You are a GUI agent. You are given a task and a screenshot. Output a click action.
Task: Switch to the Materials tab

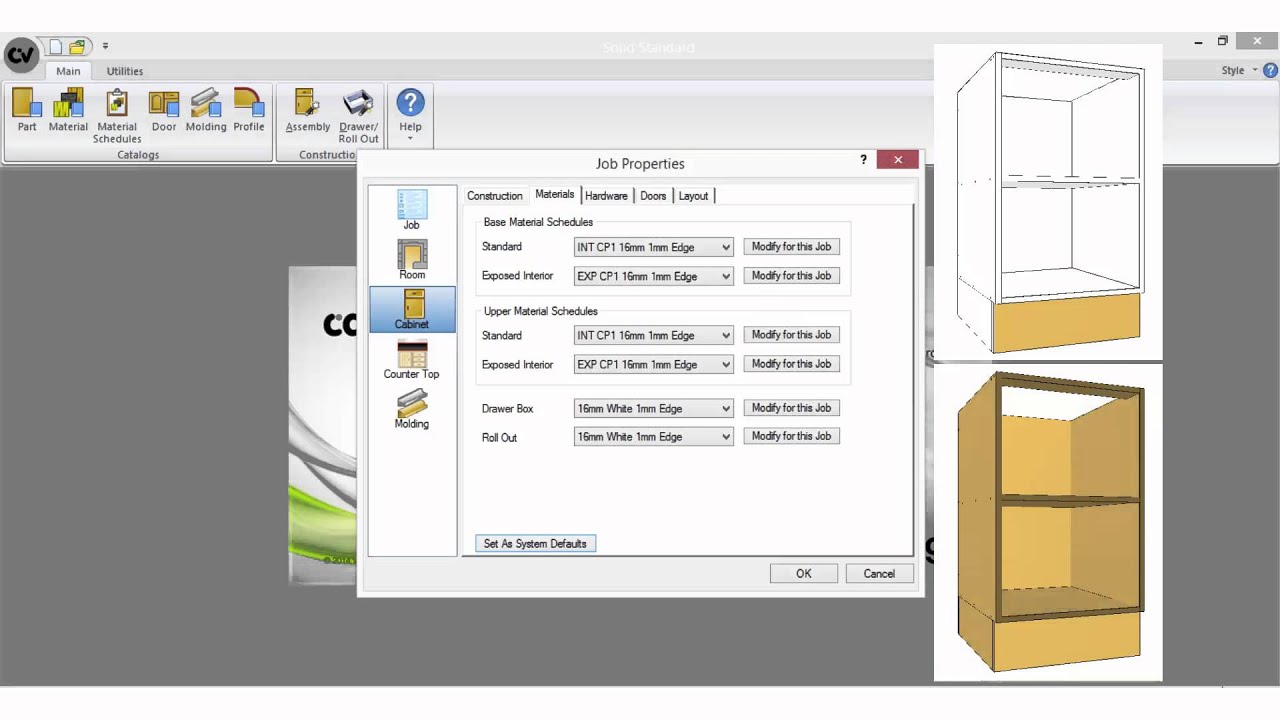(x=555, y=194)
